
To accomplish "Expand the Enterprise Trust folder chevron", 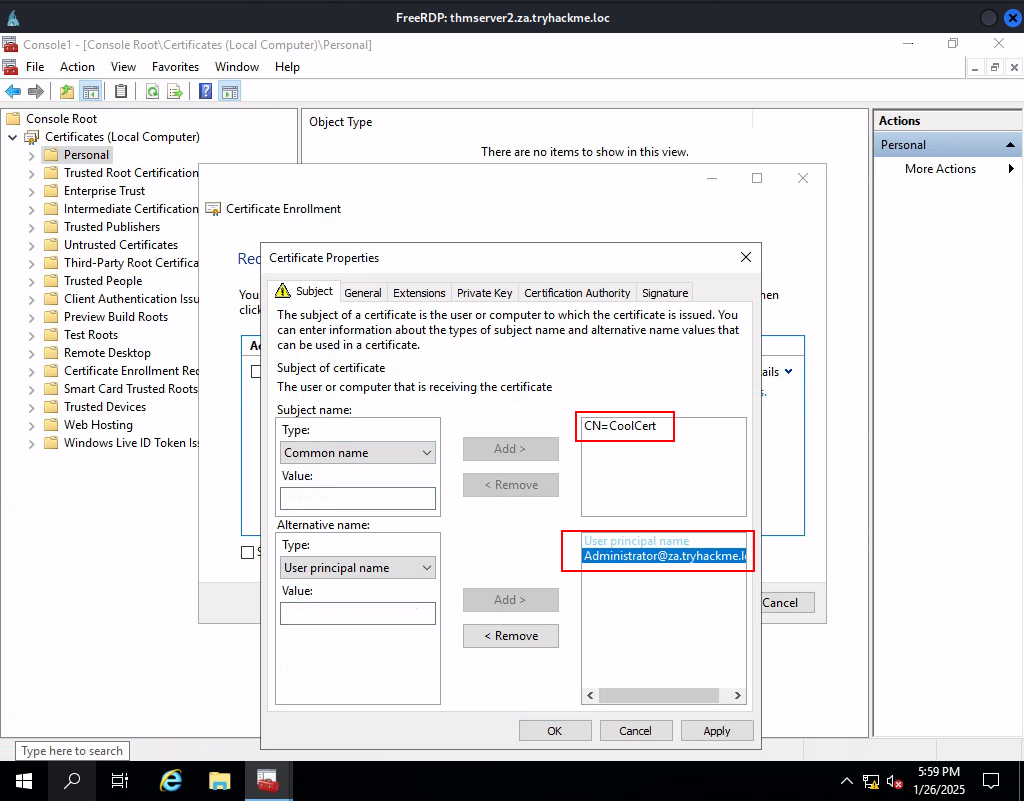I will coord(31,191).
